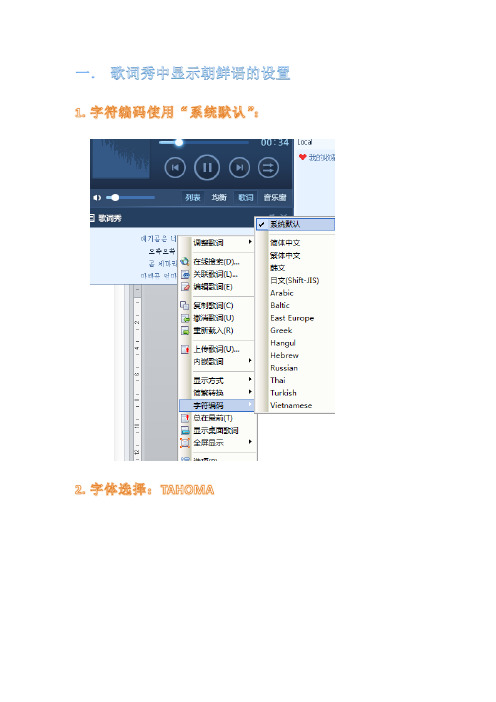The image size is (496, 702).
Task: Pause the playing song
Action: pyautogui.click(x=207, y=167)
